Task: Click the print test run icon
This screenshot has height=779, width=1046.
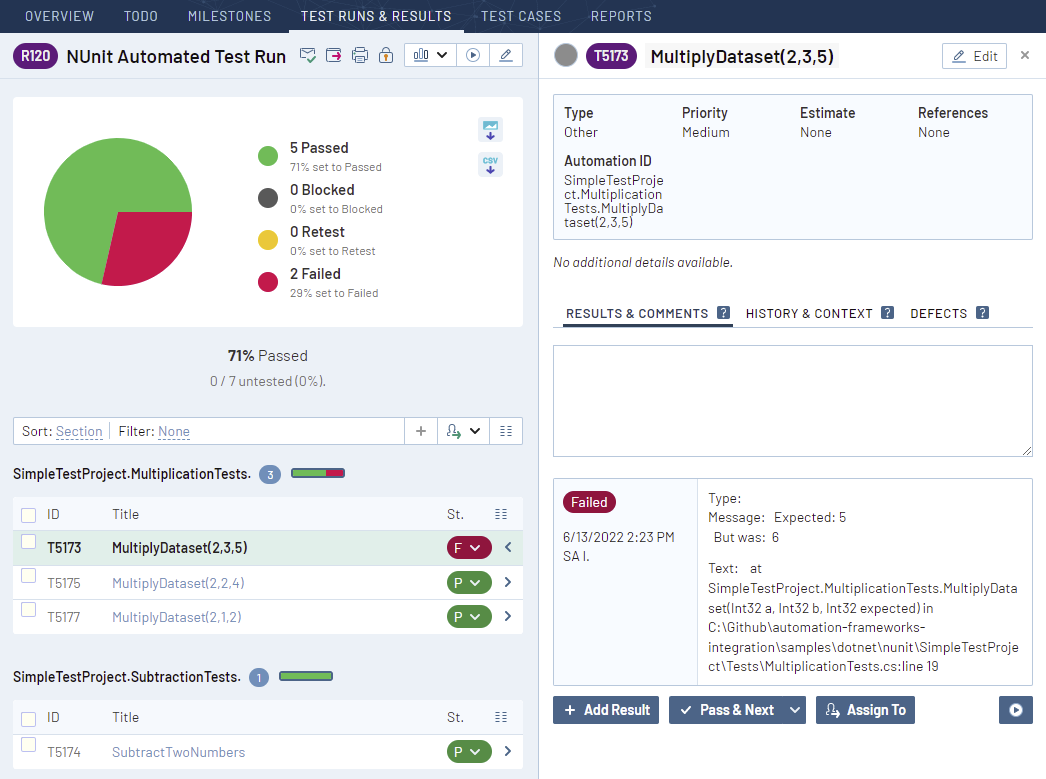Action: 360,56
